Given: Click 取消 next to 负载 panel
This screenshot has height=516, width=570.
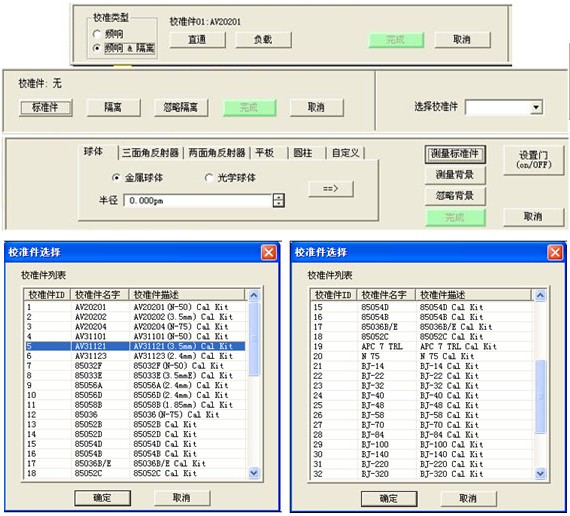Looking at the screenshot, I should pyautogui.click(x=462, y=39).
